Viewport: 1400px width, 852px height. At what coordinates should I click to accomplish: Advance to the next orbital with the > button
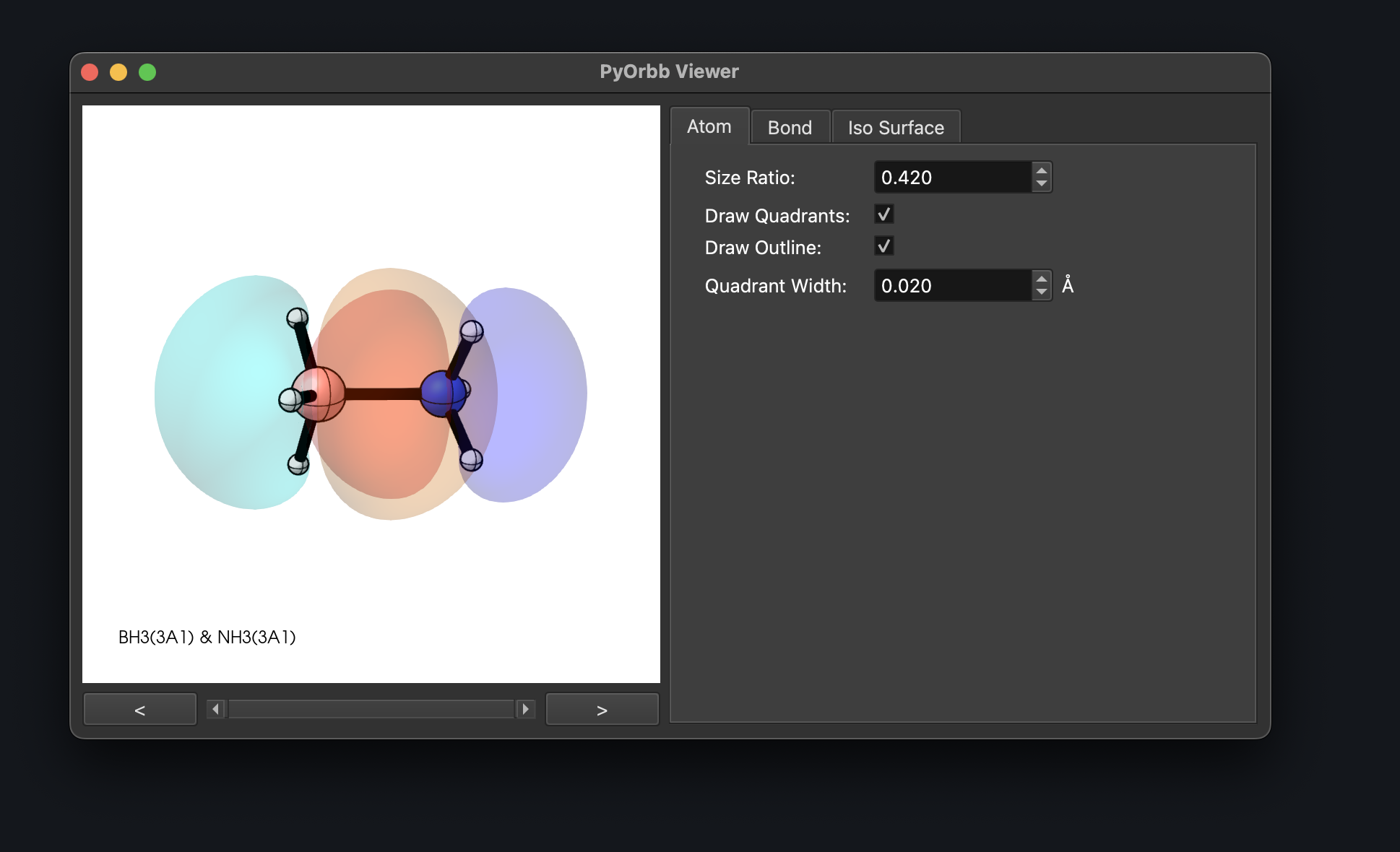(x=602, y=710)
